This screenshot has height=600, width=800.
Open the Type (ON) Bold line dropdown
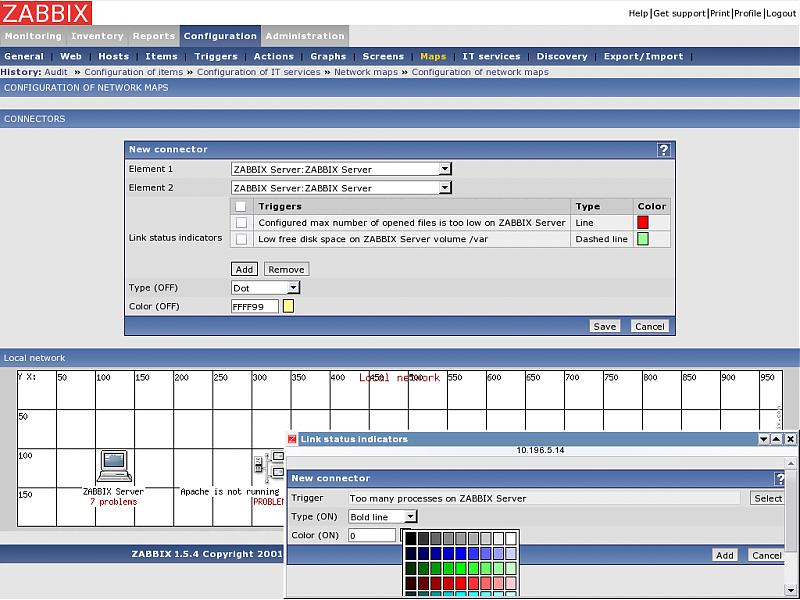pos(382,517)
